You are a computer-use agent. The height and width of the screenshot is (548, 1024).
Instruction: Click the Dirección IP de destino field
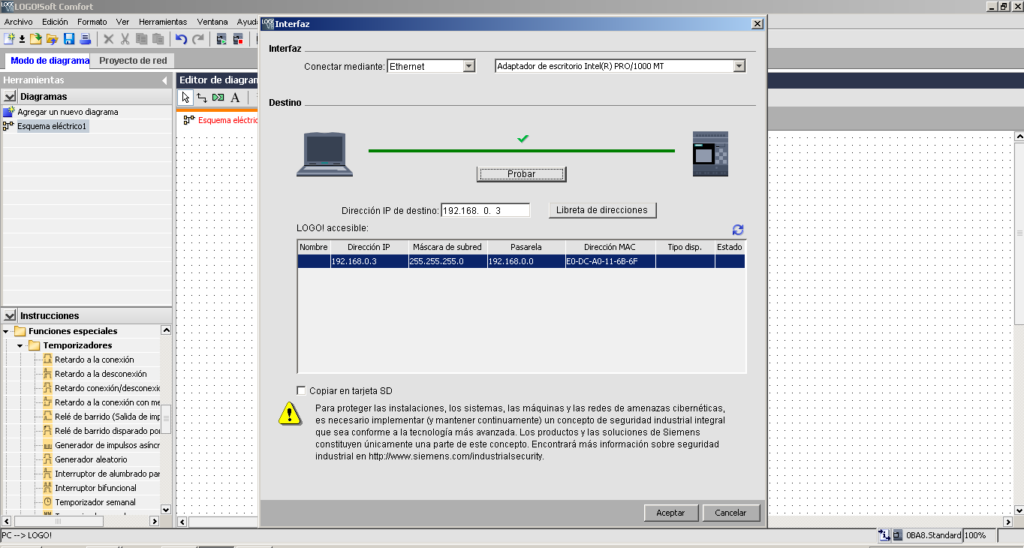click(485, 210)
